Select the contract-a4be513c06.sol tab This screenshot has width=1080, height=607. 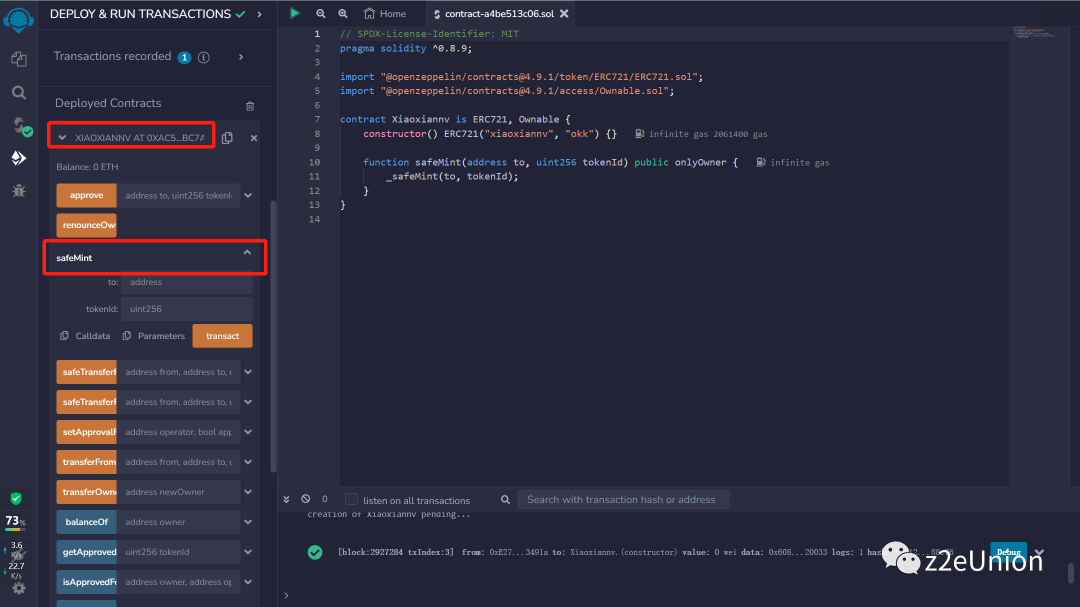pos(499,14)
